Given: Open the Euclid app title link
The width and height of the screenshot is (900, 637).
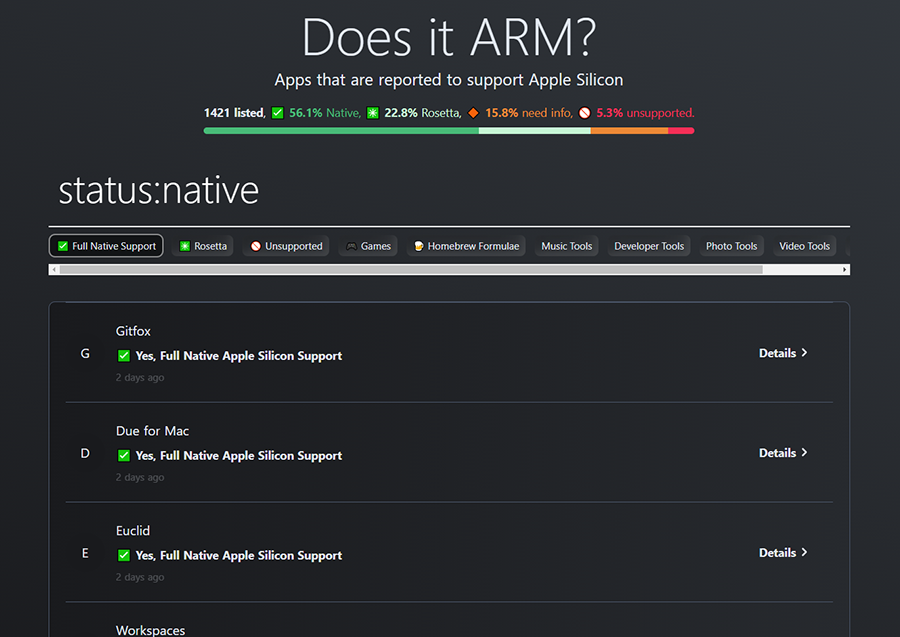Looking at the screenshot, I should point(133,531).
